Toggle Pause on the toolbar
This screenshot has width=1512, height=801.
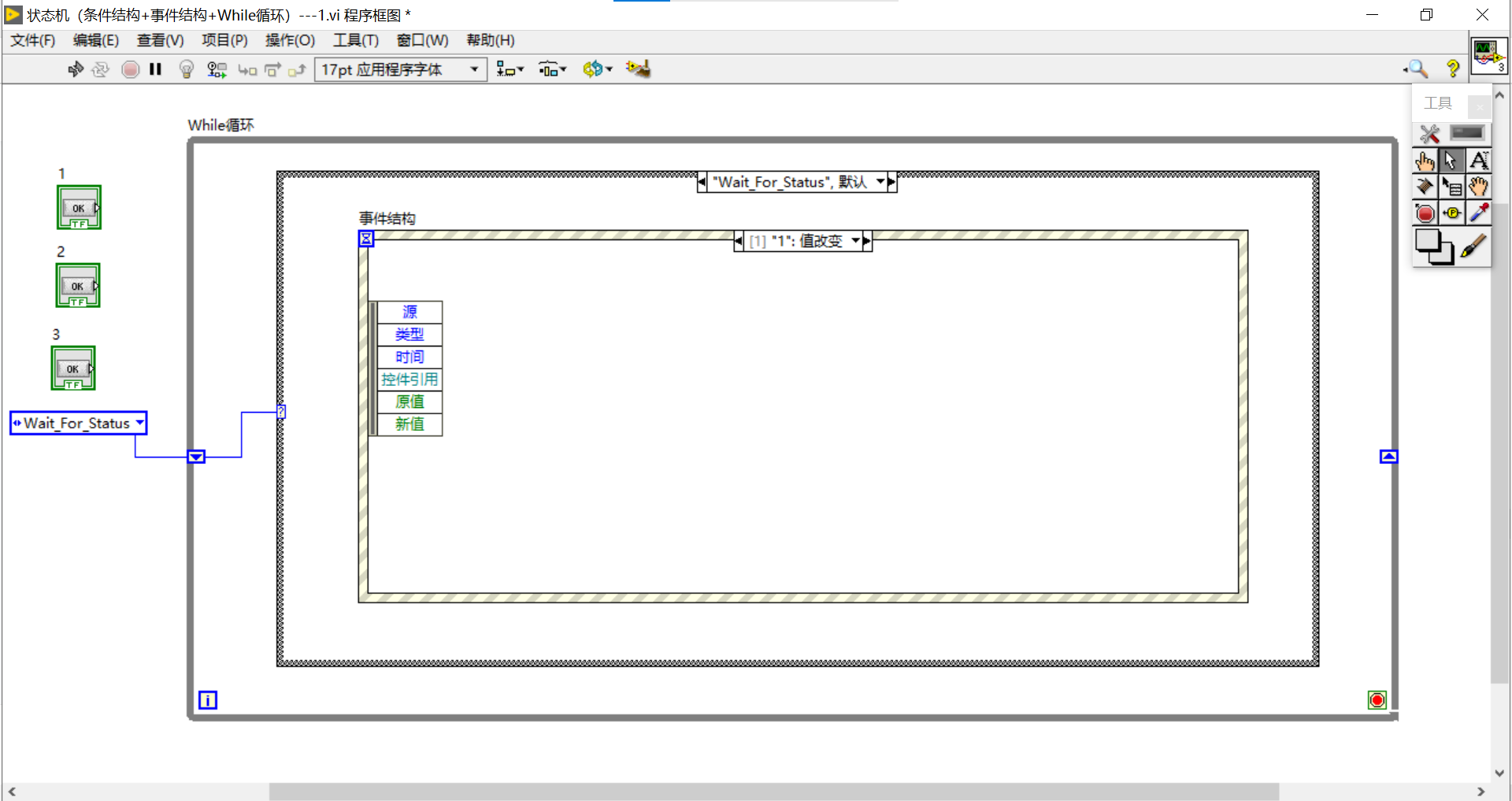click(x=155, y=69)
